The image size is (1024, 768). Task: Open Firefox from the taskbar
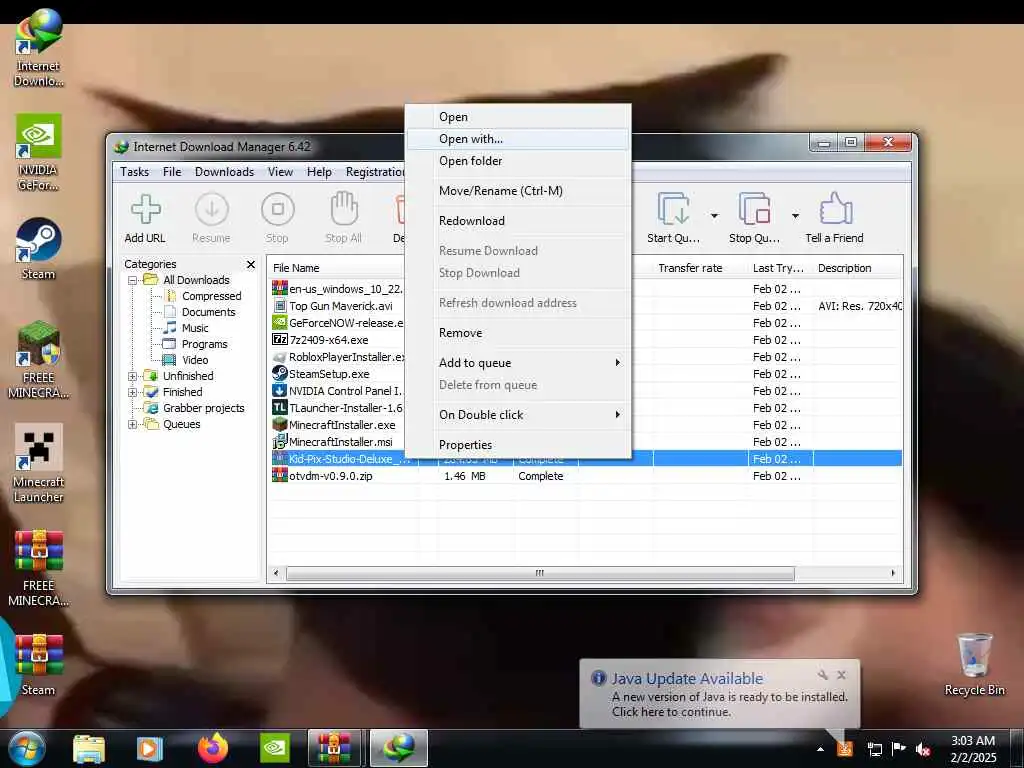(213, 748)
